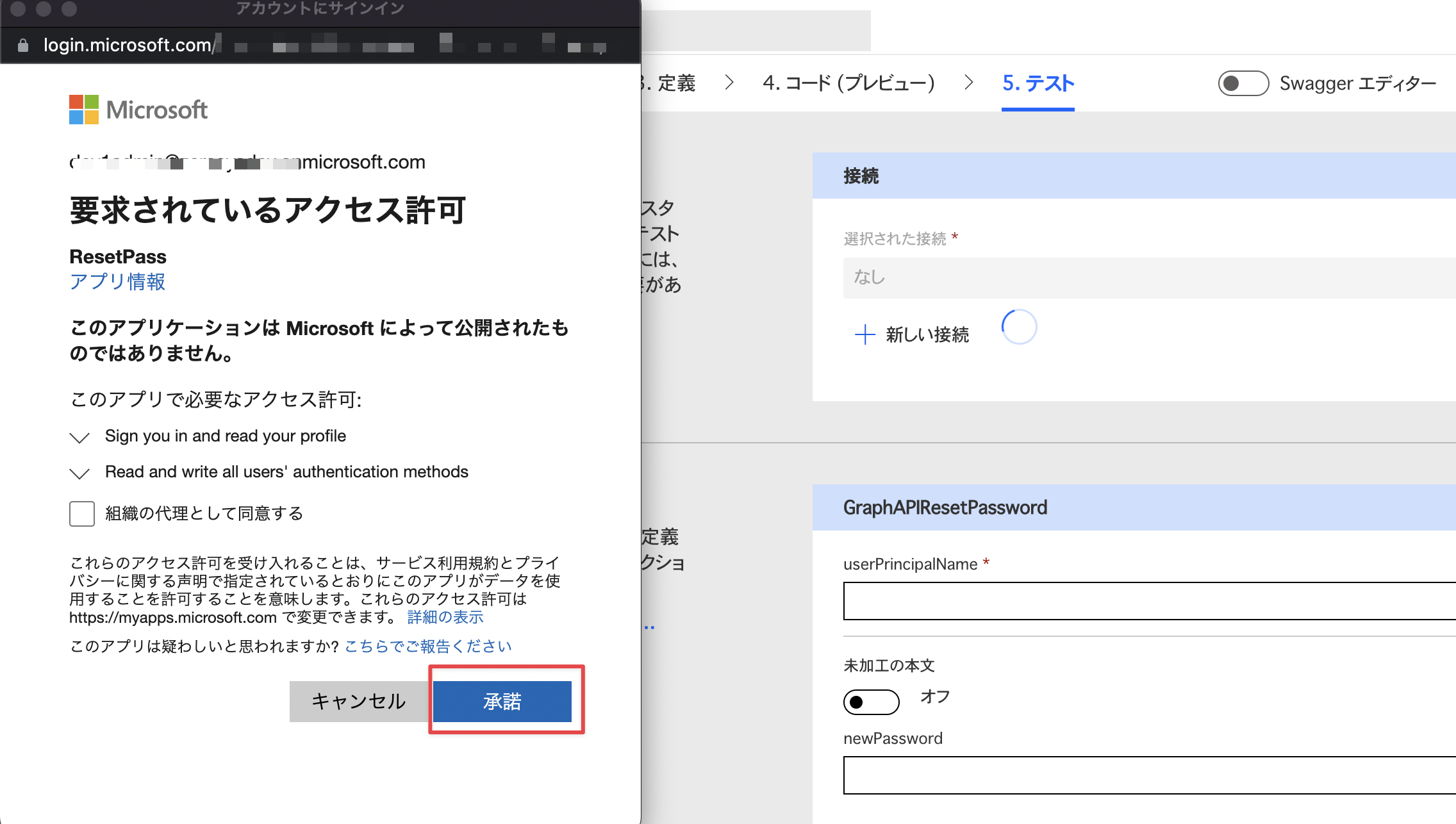Expand the 'Read and write all users' authentication methods' permission
The image size is (1456, 824).
pyautogui.click(x=79, y=474)
